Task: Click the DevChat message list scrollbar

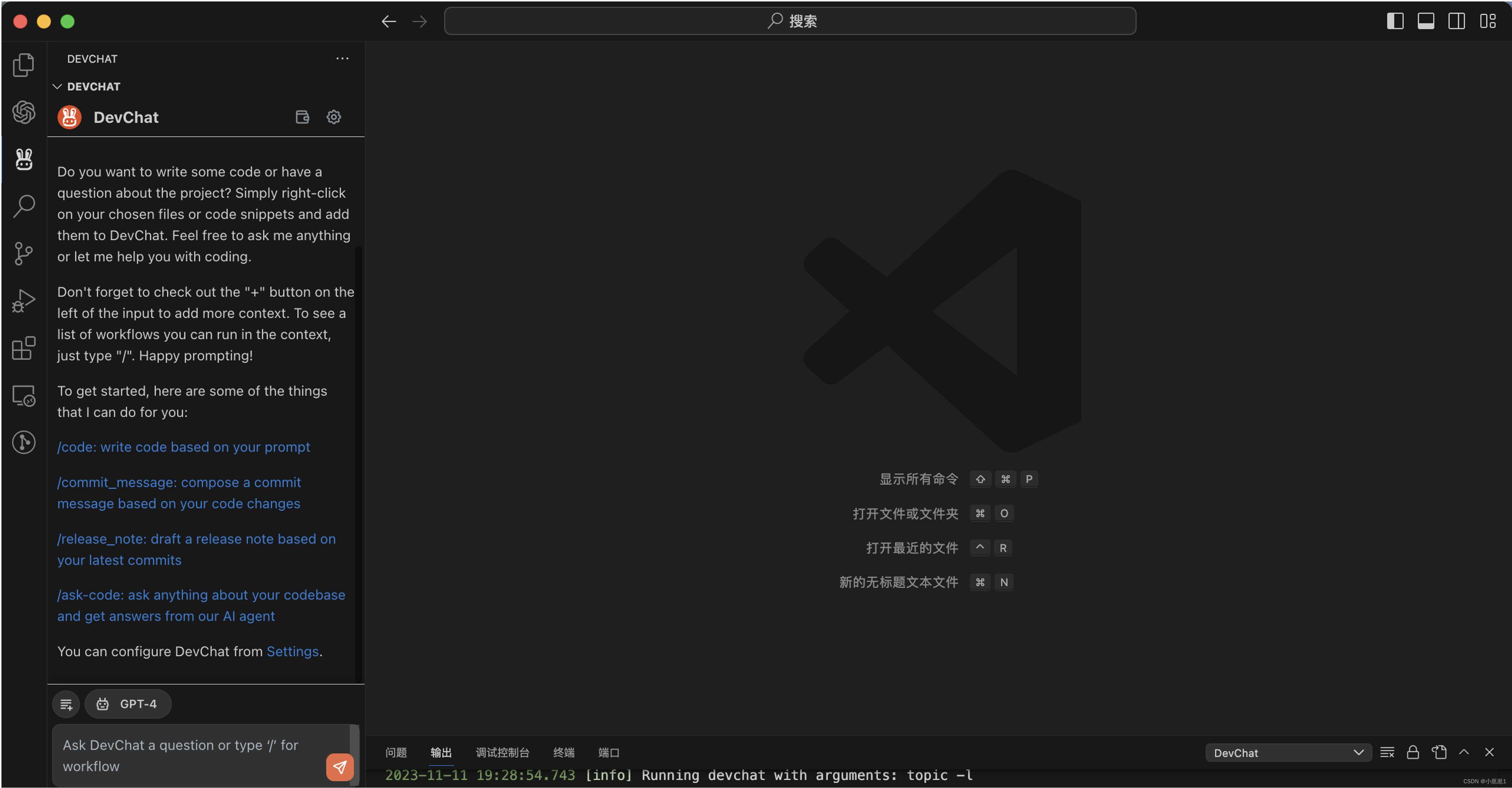Action: [358, 464]
